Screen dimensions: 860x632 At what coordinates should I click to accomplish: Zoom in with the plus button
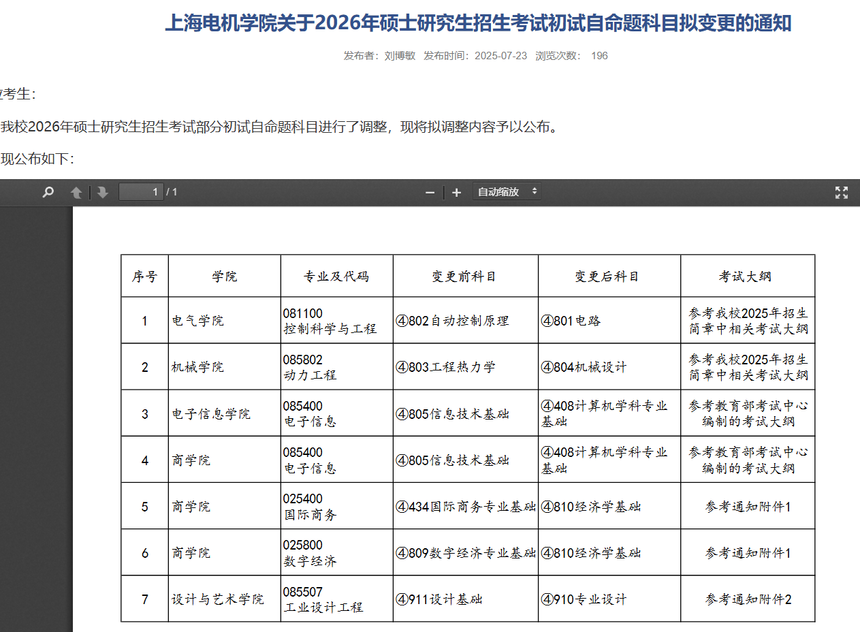456,192
